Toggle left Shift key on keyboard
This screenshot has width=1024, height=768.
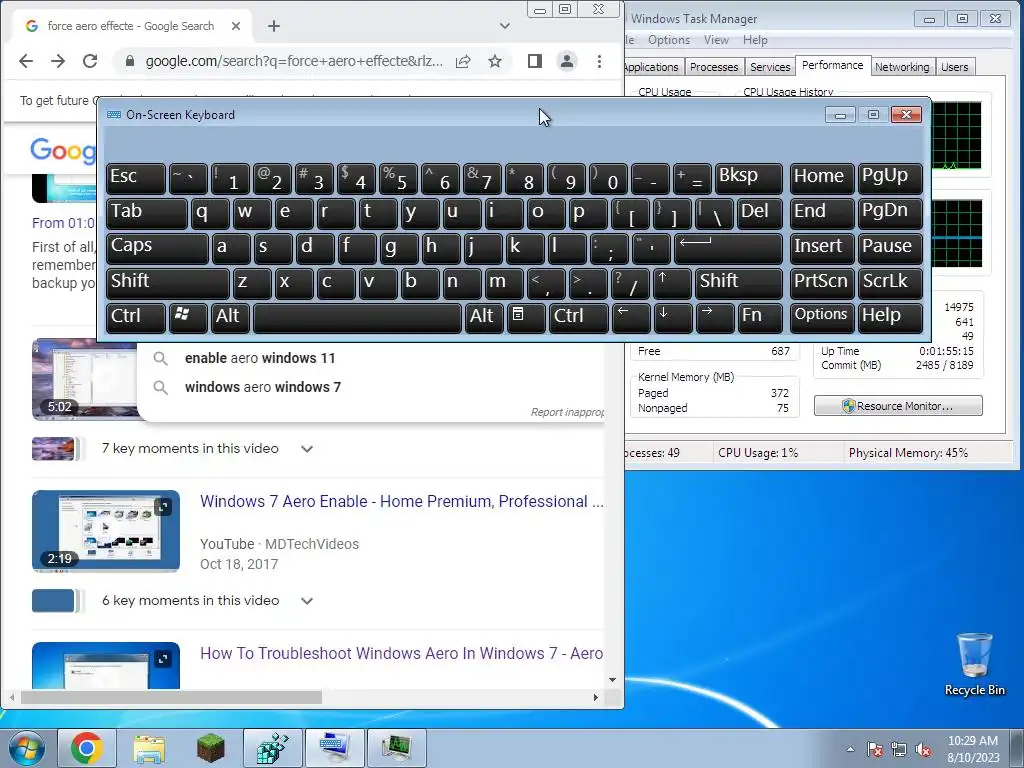pos(168,283)
